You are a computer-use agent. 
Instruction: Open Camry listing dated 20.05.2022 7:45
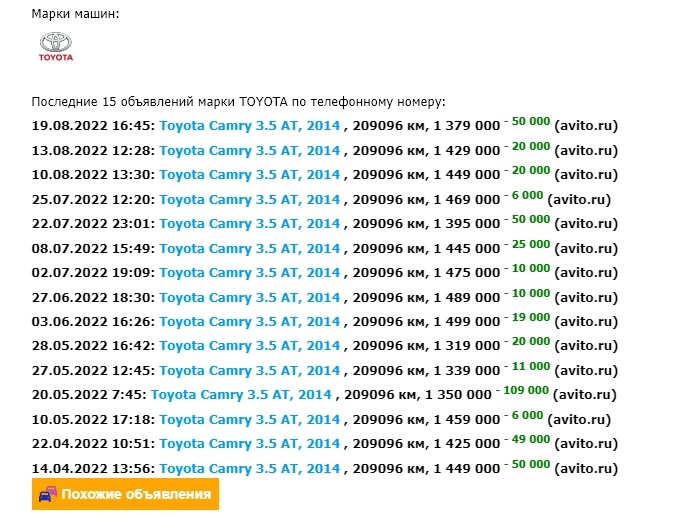pos(241,395)
